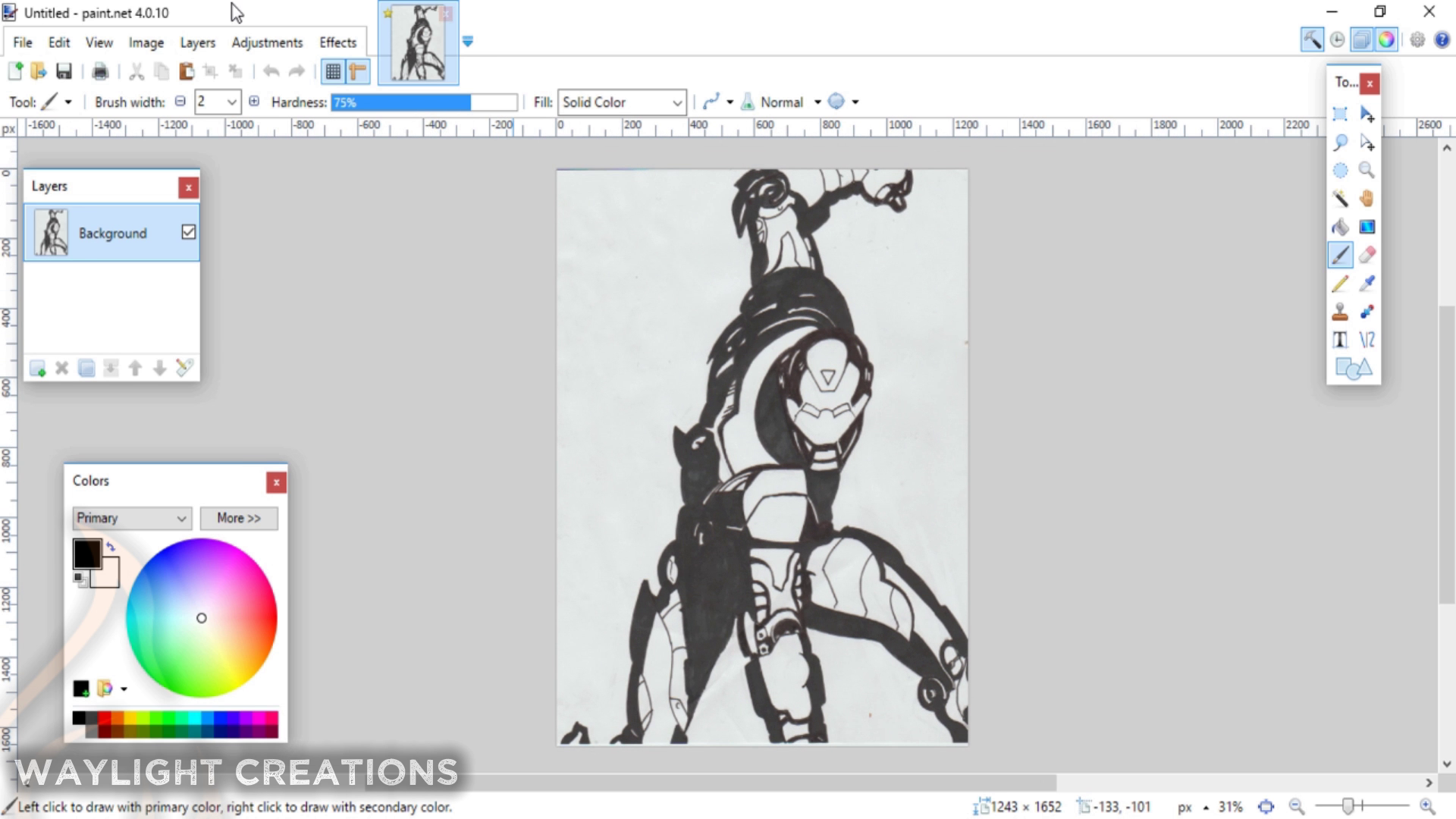The image size is (1456, 819).
Task: Click the Undo arrow icon
Action: 271,71
